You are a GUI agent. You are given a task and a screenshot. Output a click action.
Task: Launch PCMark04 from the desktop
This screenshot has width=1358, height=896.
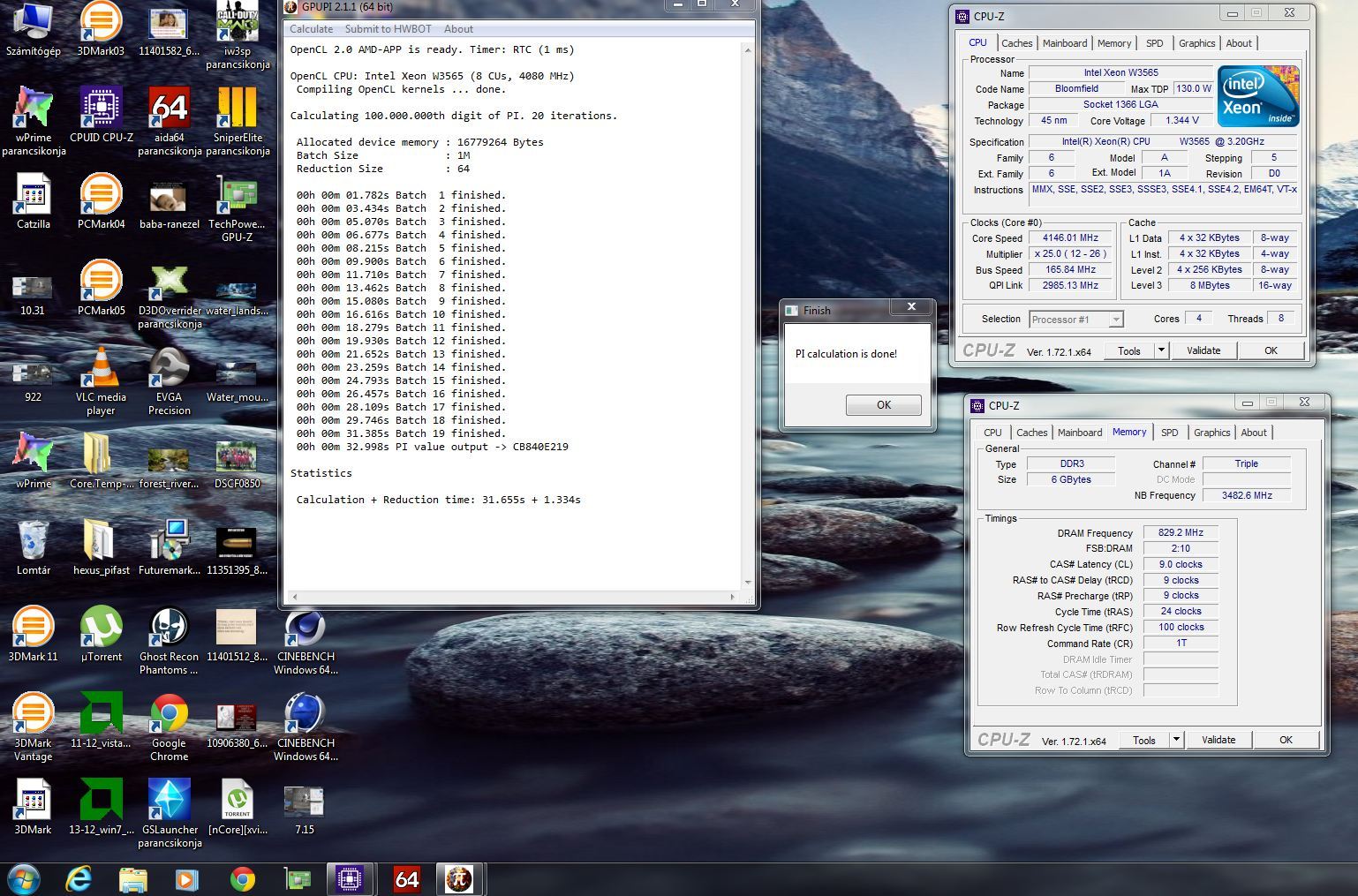point(101,201)
